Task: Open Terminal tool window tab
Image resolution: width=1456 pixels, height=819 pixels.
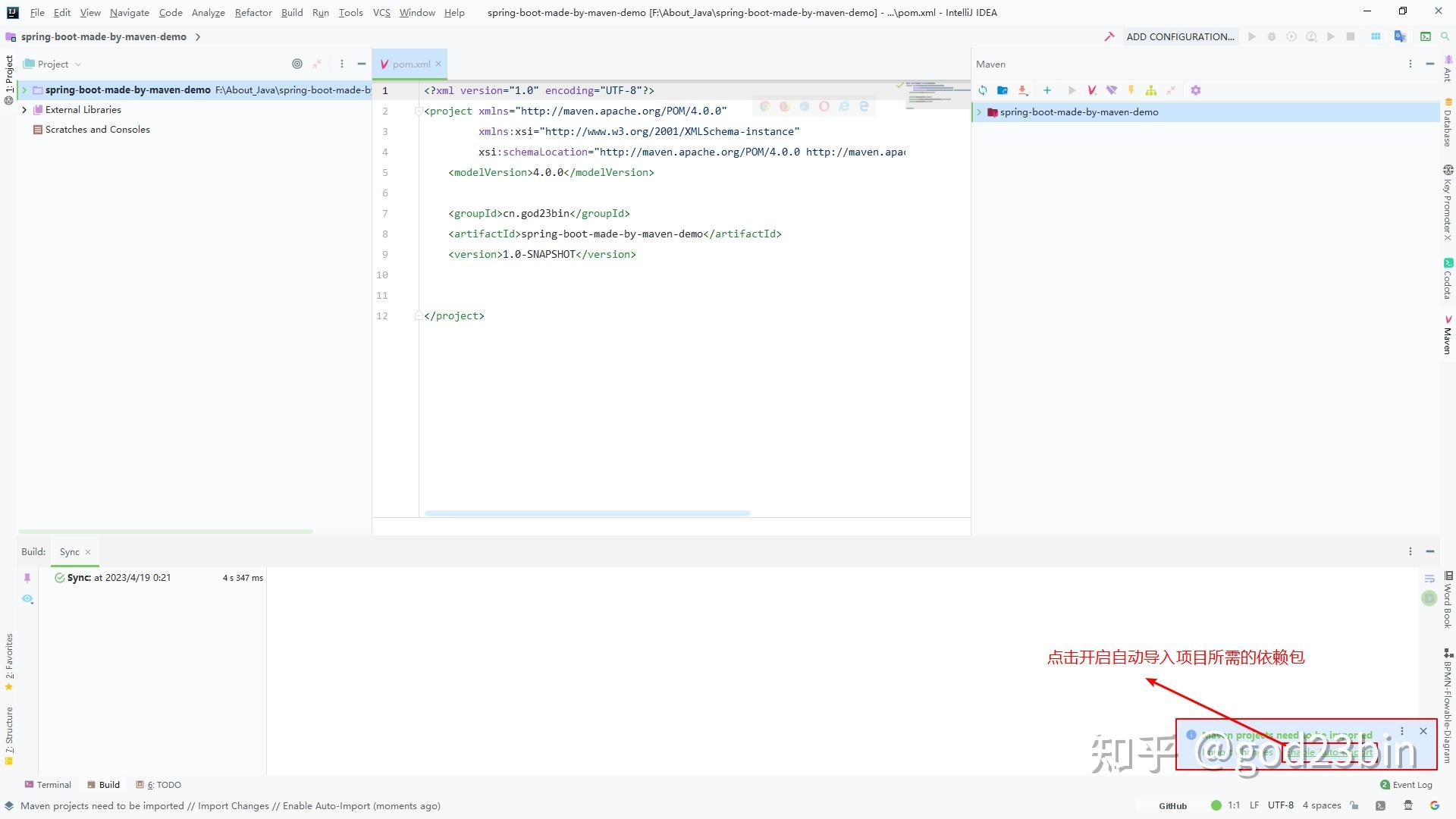Action: point(48,785)
